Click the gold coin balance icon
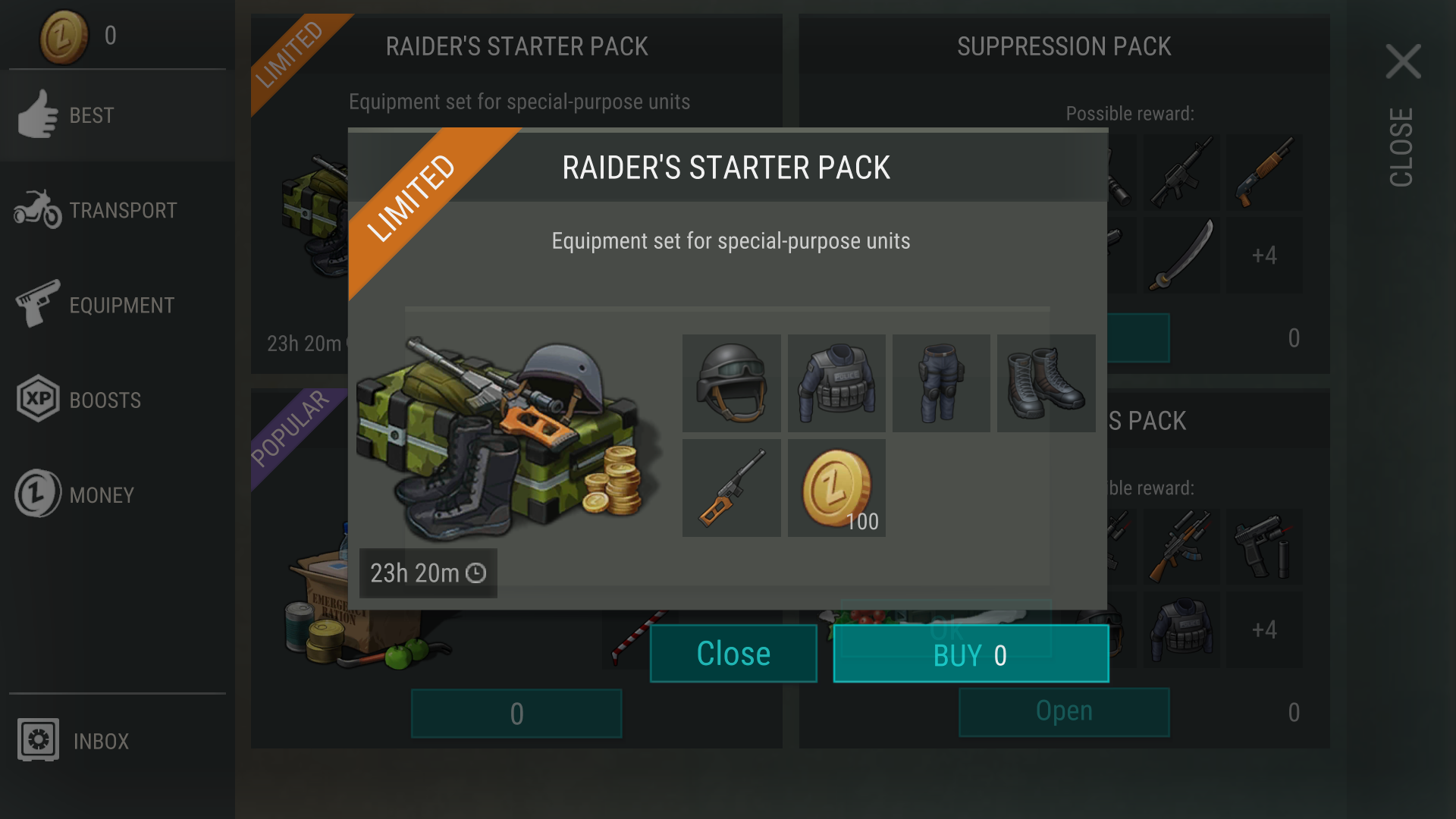 click(x=64, y=36)
